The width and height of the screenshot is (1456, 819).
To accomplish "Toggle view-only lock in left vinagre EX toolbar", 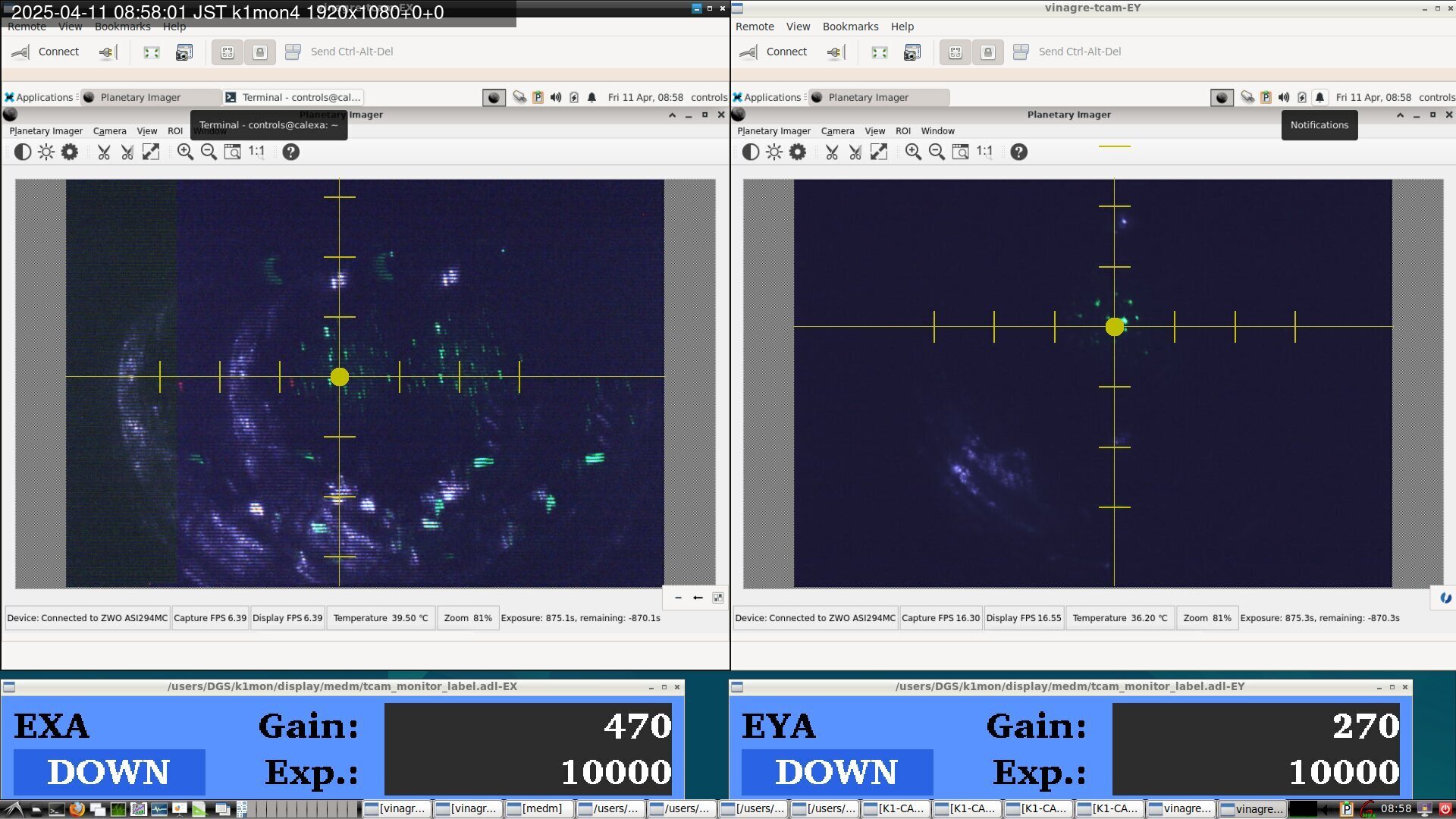I will click(x=260, y=52).
